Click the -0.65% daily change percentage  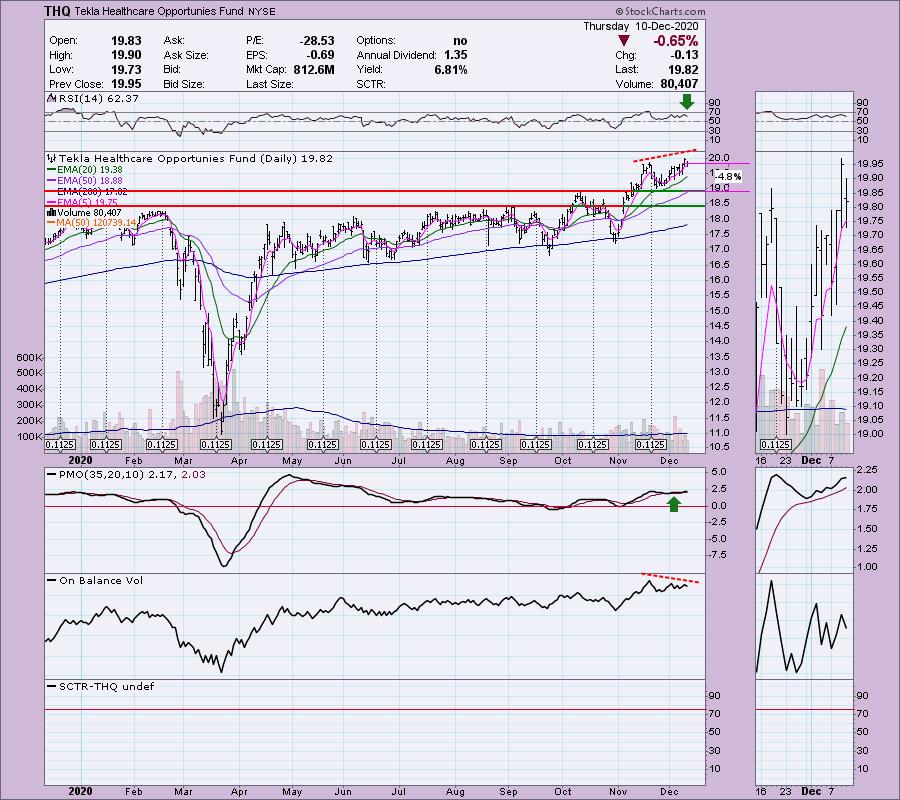click(676, 41)
